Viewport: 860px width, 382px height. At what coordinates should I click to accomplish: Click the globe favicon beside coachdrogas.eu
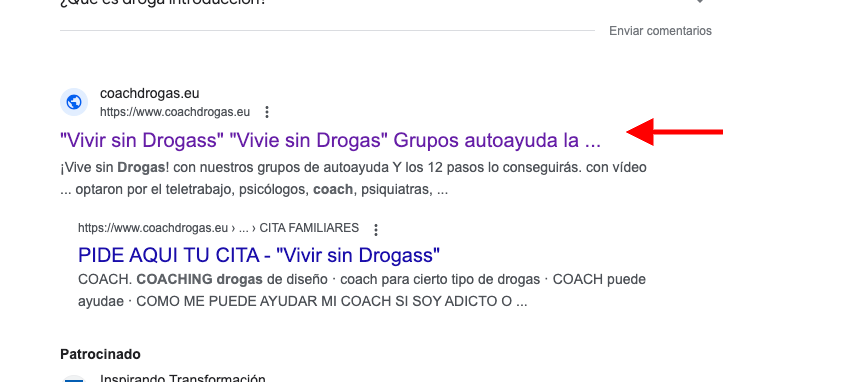tap(74, 102)
